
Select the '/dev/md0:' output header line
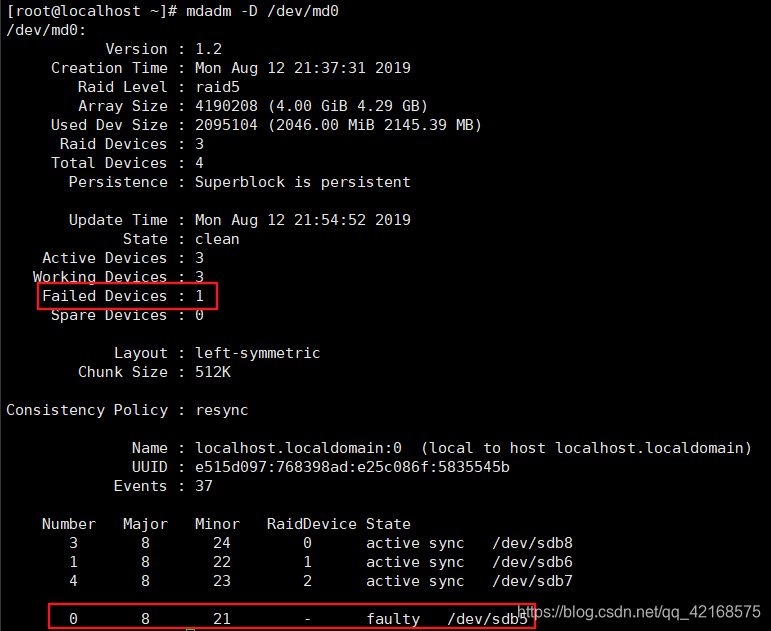click(x=46, y=30)
